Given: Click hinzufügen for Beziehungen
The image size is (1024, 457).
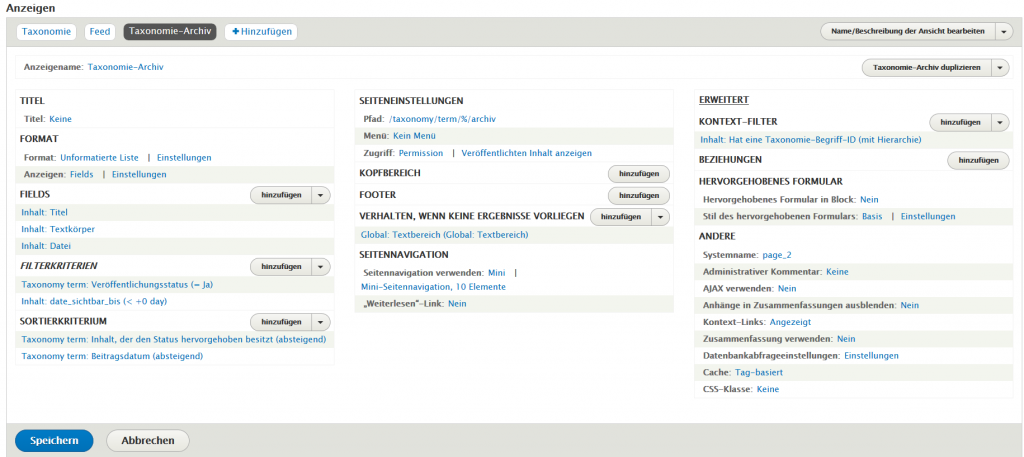Looking at the screenshot, I should tap(978, 160).
